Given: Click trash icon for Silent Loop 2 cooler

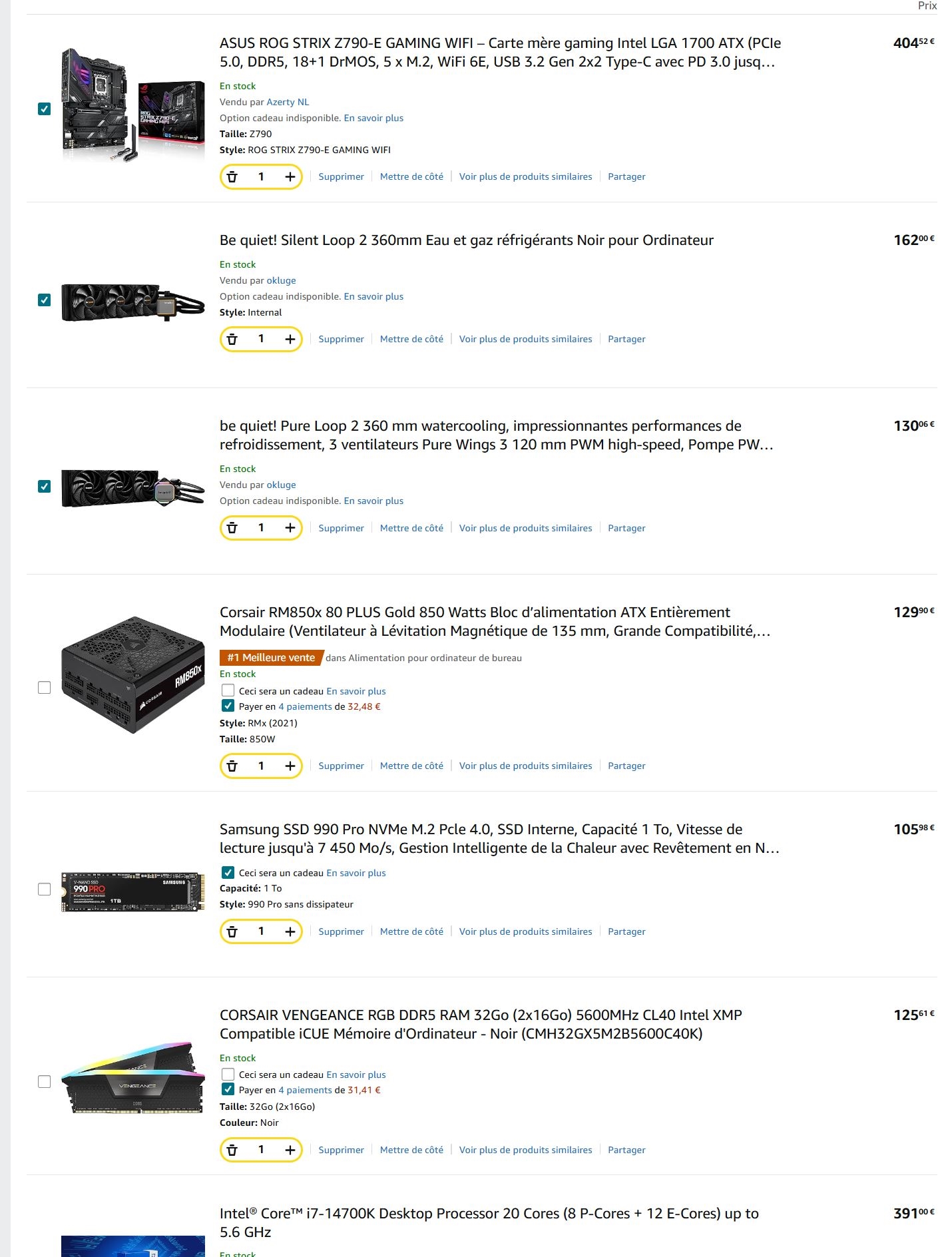Looking at the screenshot, I should (232, 340).
